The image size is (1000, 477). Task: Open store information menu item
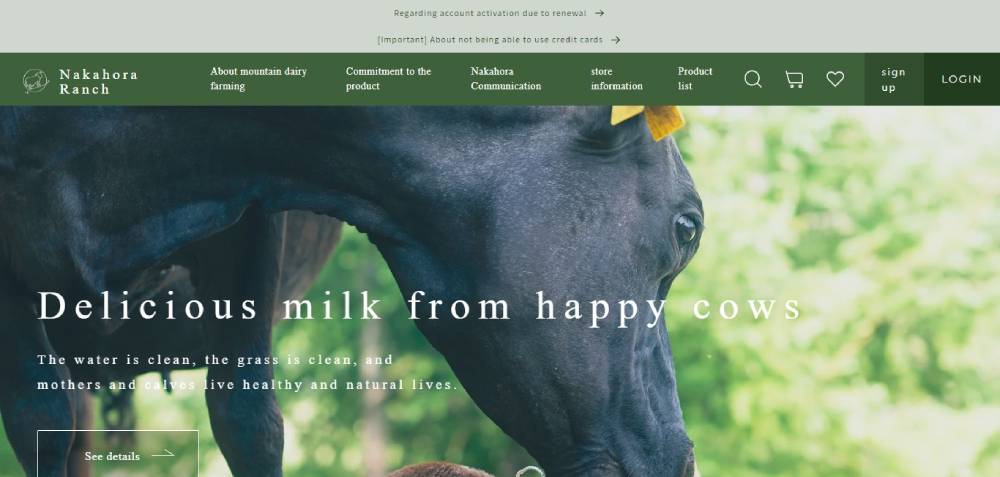617,78
